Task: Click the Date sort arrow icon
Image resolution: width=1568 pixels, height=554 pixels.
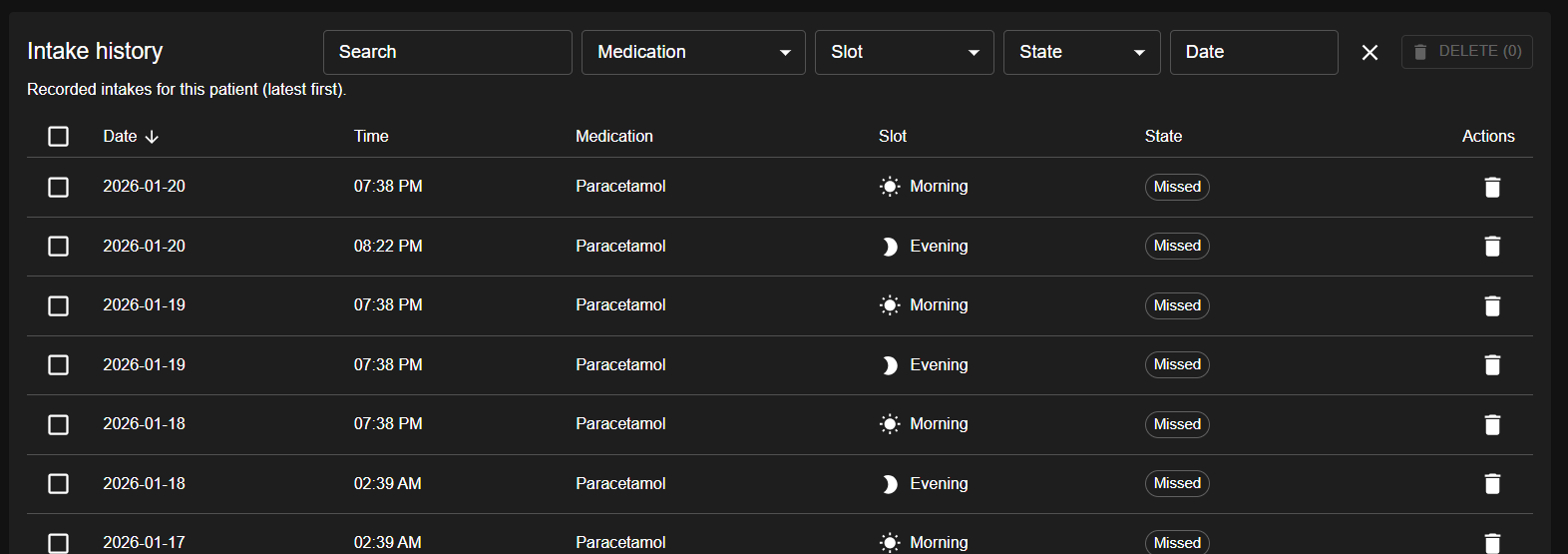Action: point(152,137)
